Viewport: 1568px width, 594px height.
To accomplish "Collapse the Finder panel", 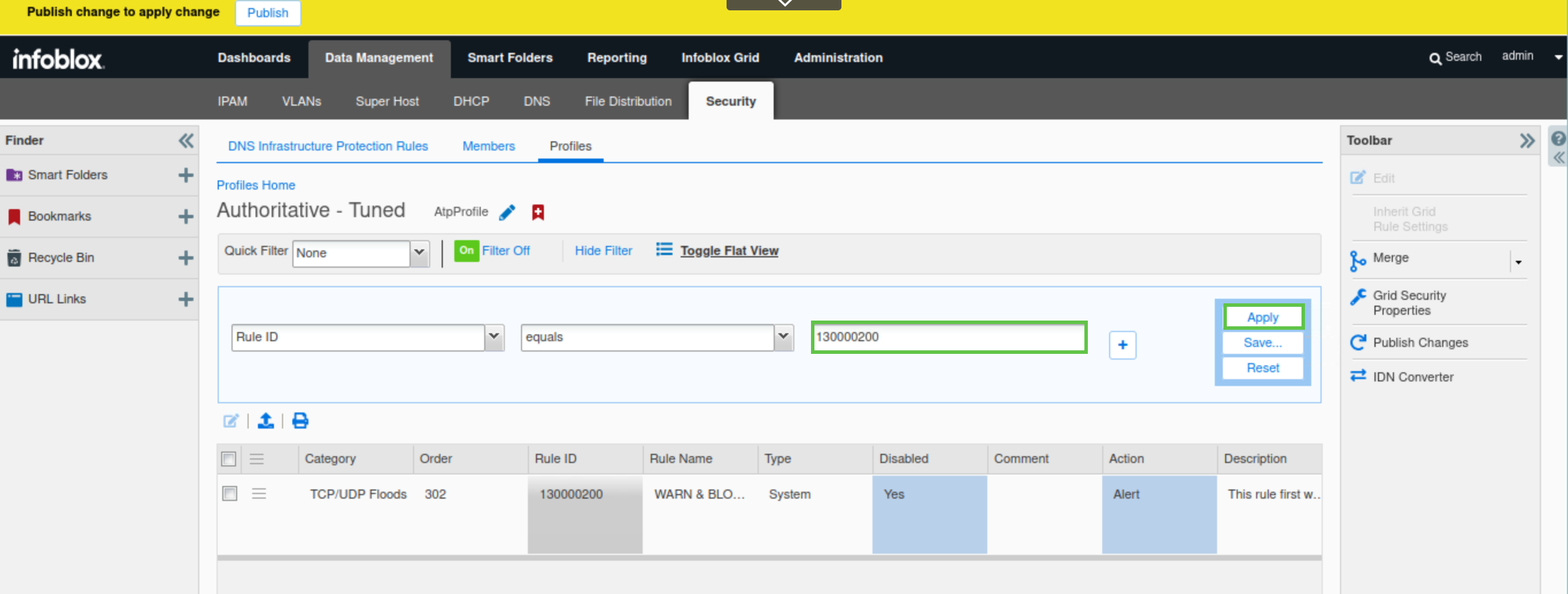I will pyautogui.click(x=186, y=141).
